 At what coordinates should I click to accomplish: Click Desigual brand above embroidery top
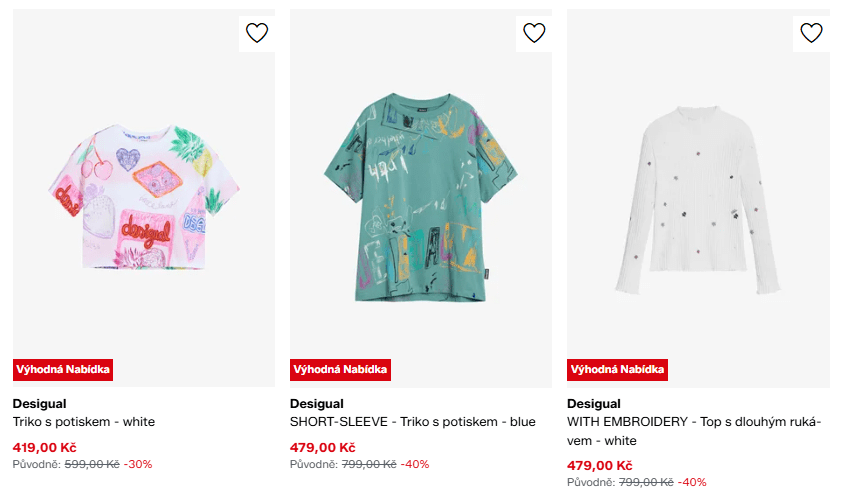593,404
